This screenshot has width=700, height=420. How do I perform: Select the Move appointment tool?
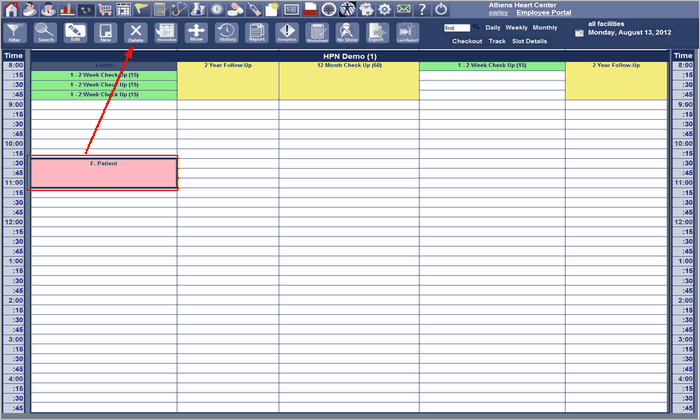196,32
